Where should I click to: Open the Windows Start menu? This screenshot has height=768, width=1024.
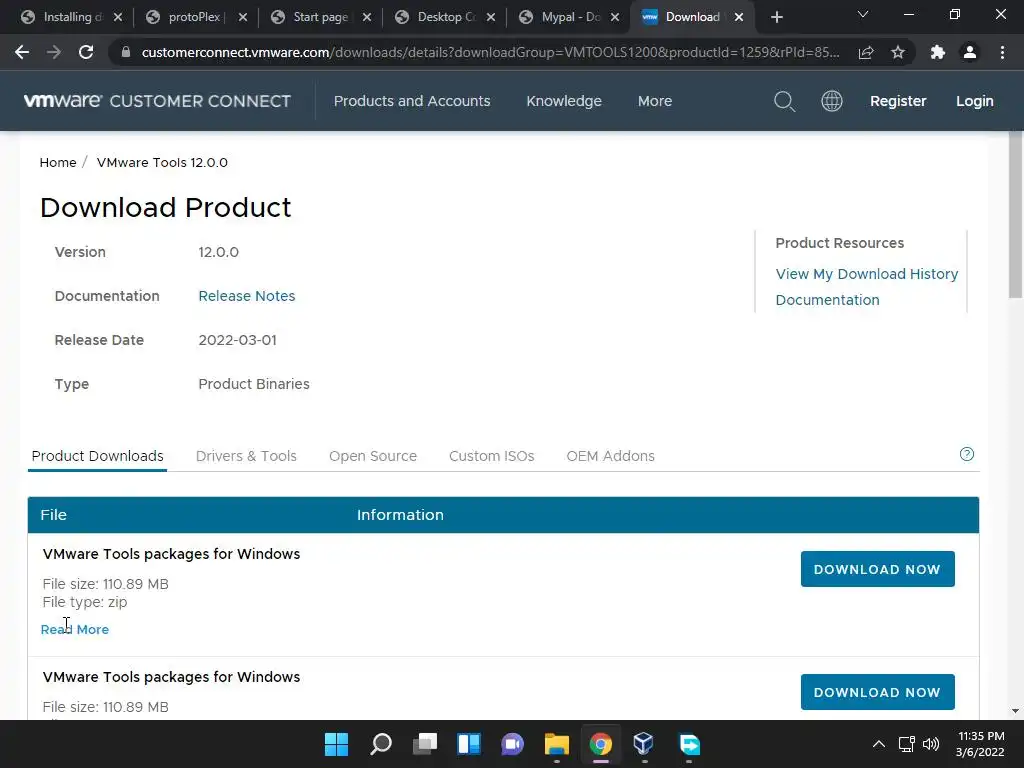click(336, 744)
